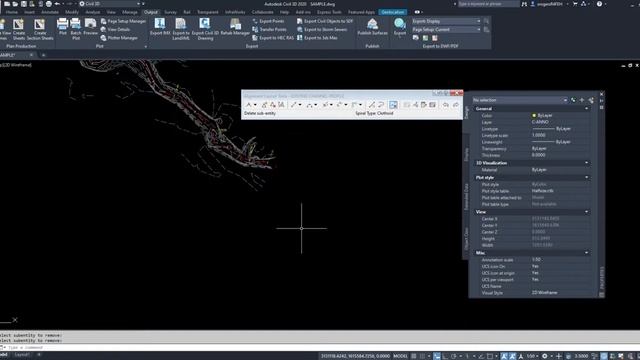
Task: Collapse 3D Visualization section
Action: (x=587, y=163)
